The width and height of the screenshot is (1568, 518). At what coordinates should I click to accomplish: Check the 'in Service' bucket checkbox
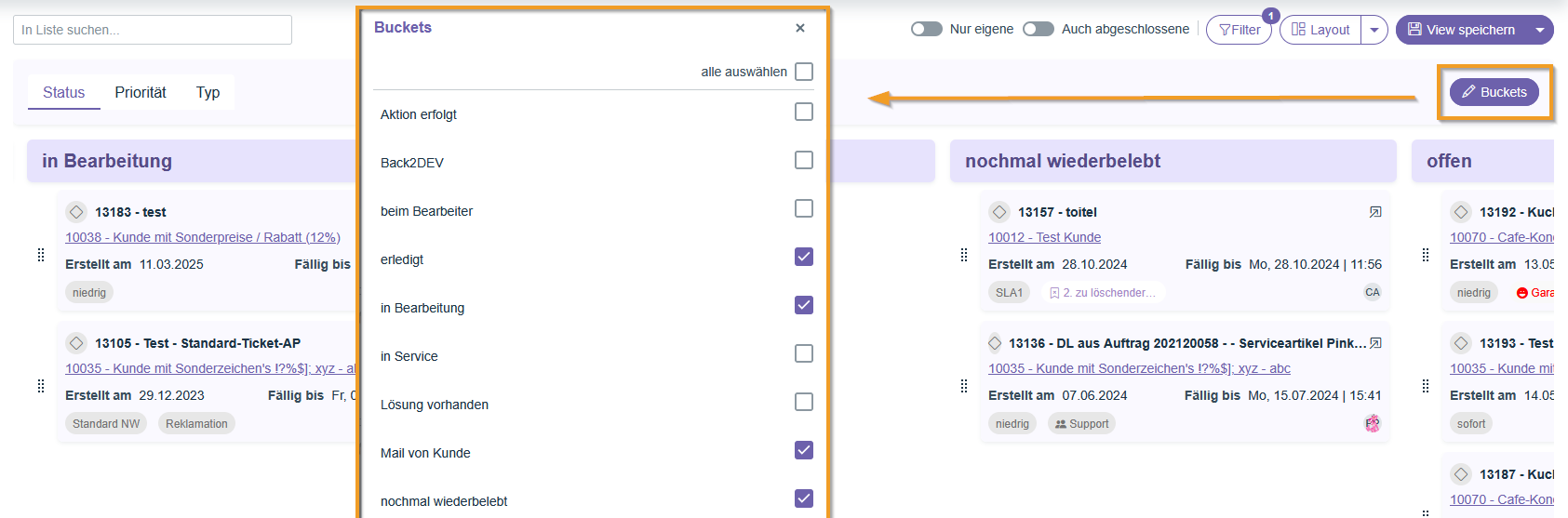tap(804, 353)
